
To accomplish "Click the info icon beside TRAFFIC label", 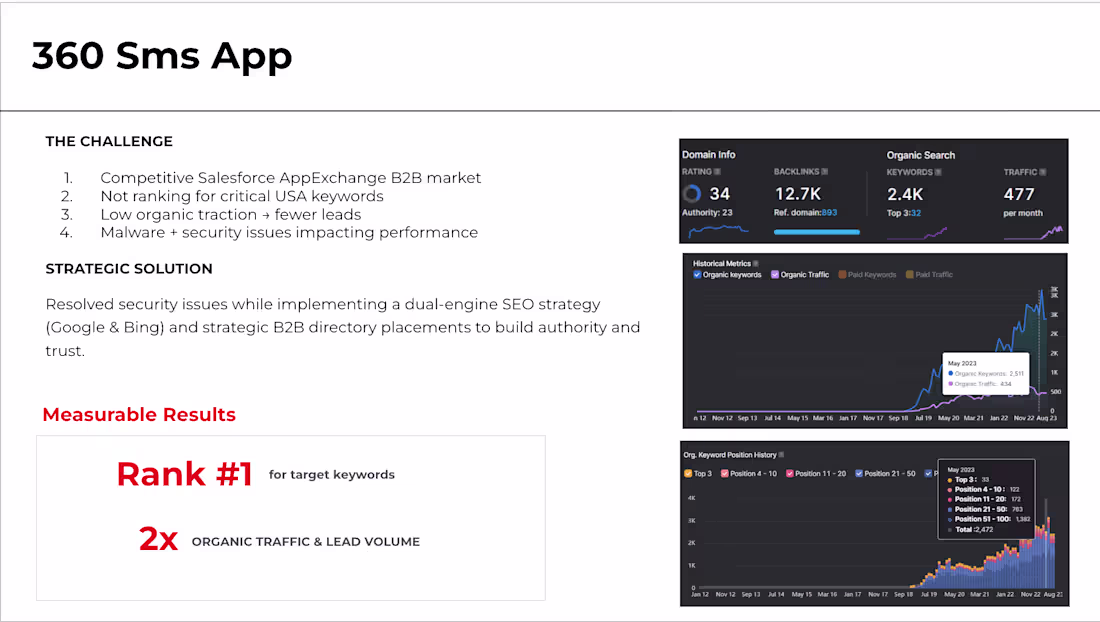I will (x=1042, y=173).
